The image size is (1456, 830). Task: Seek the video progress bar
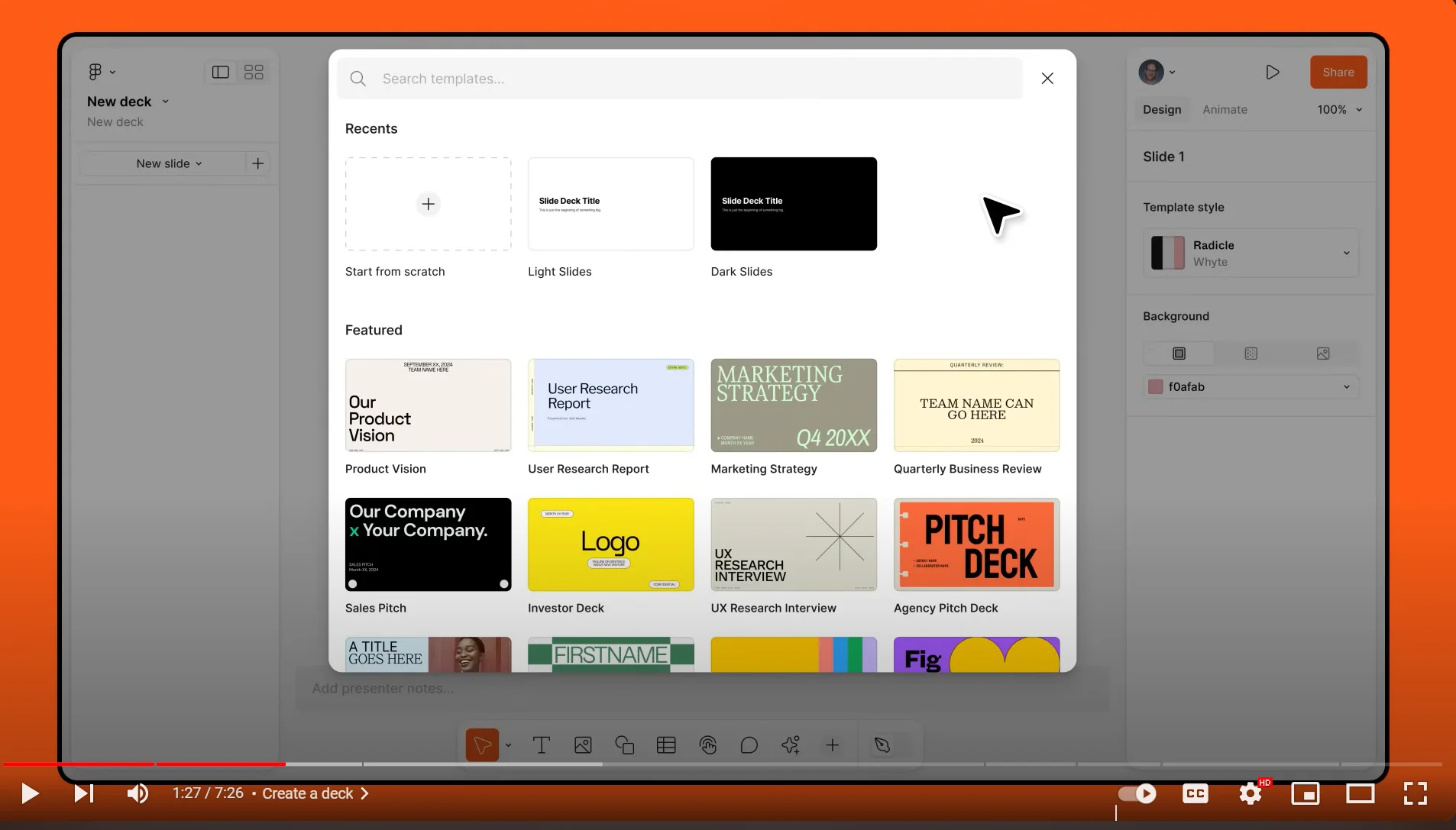(x=722, y=764)
